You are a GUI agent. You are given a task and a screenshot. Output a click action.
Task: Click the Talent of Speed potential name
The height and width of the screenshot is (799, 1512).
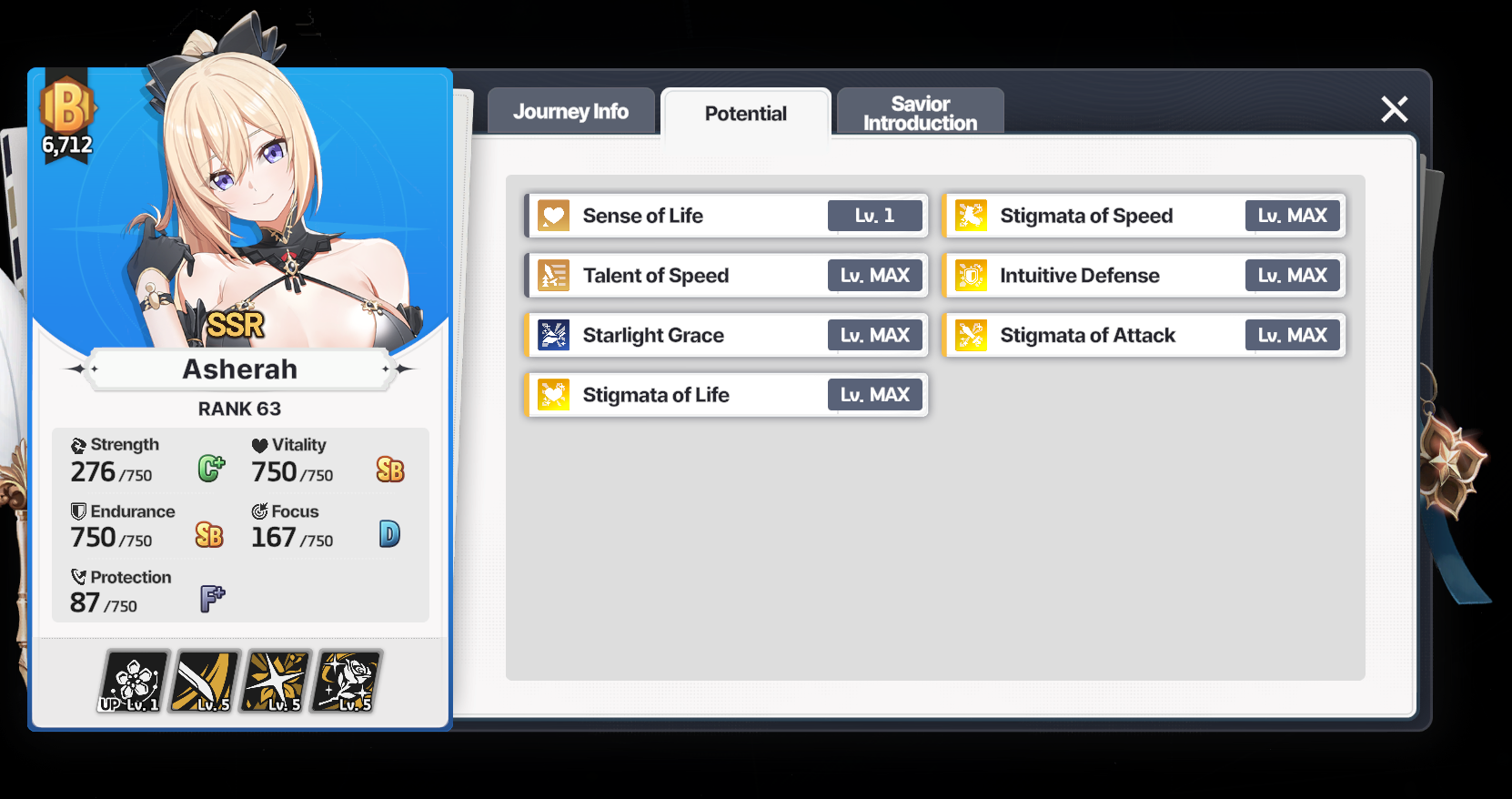[656, 276]
